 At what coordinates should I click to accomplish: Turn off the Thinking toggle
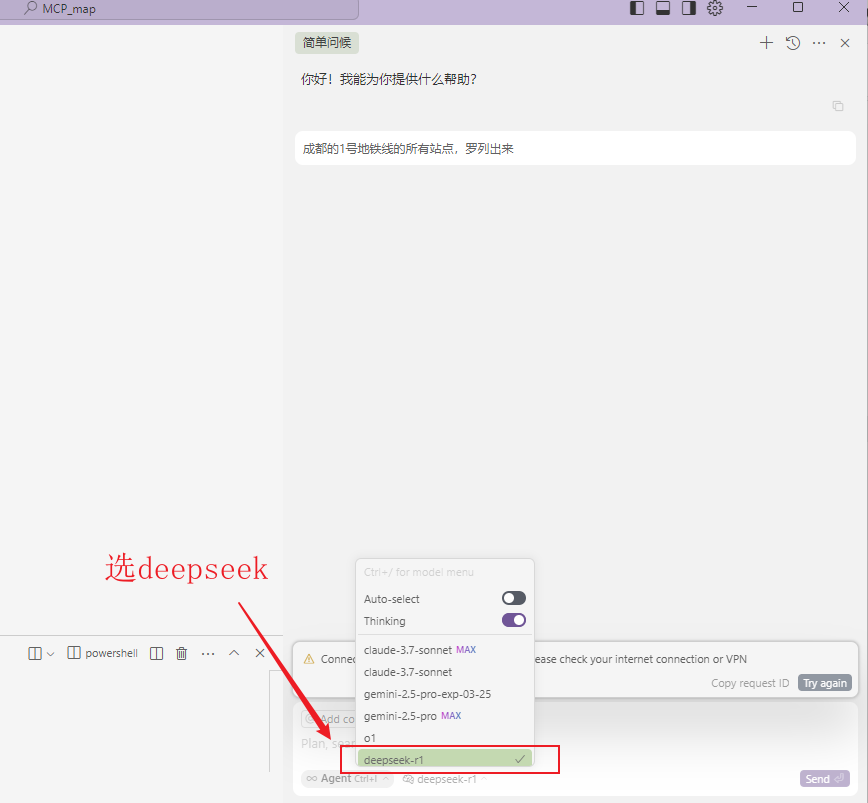514,620
